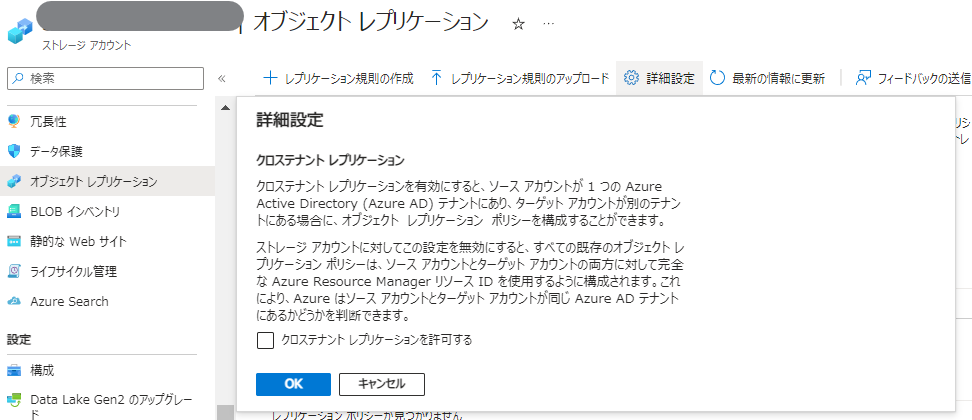Favorite this page with the star icon
Image resolution: width=972 pixels, height=420 pixels.
519,24
